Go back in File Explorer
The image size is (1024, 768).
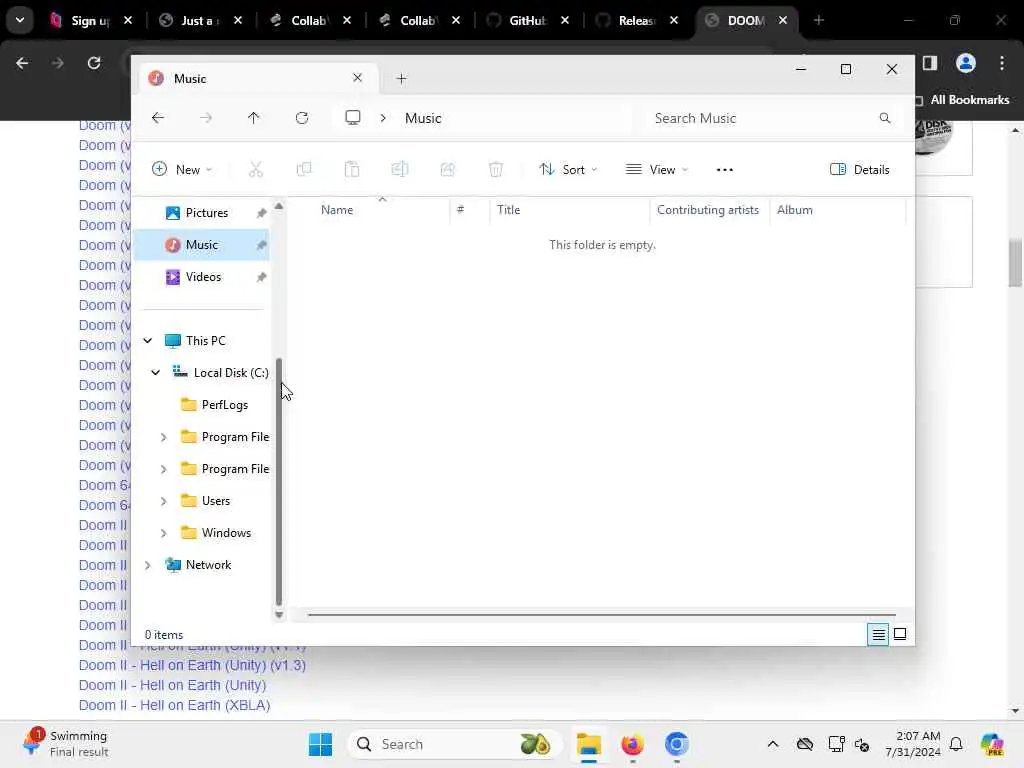pyautogui.click(x=157, y=118)
